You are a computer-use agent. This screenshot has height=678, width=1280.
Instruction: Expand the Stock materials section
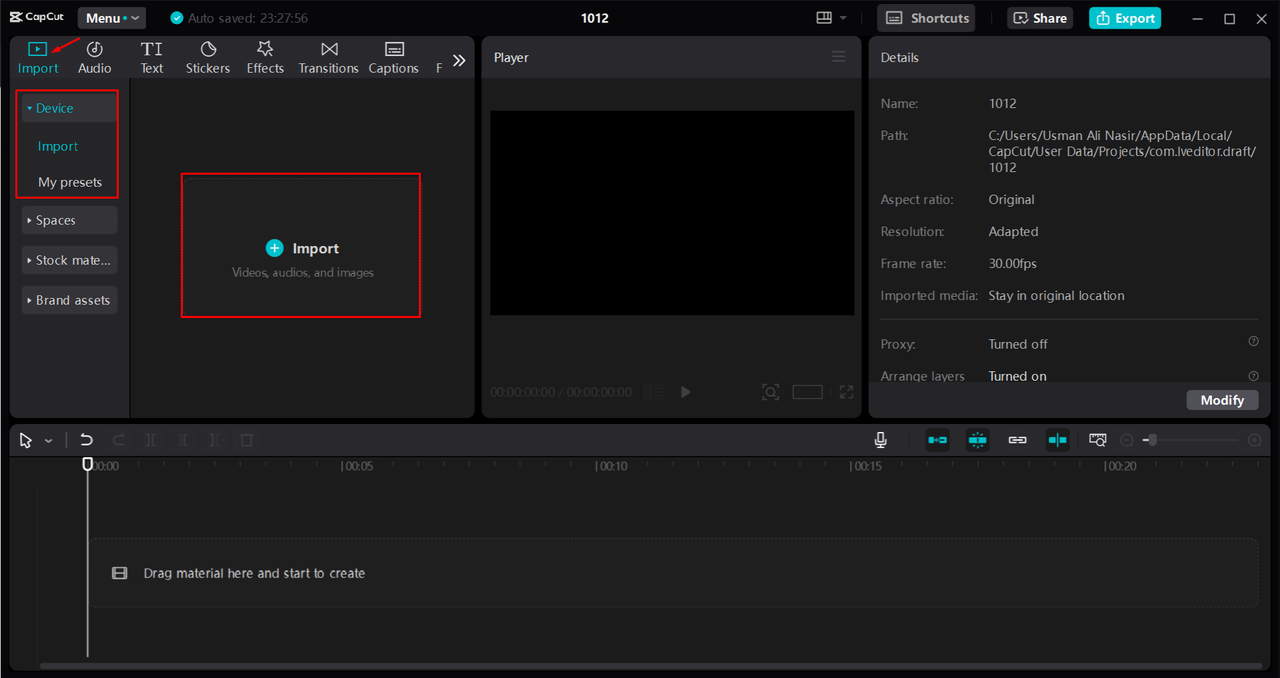tap(69, 260)
